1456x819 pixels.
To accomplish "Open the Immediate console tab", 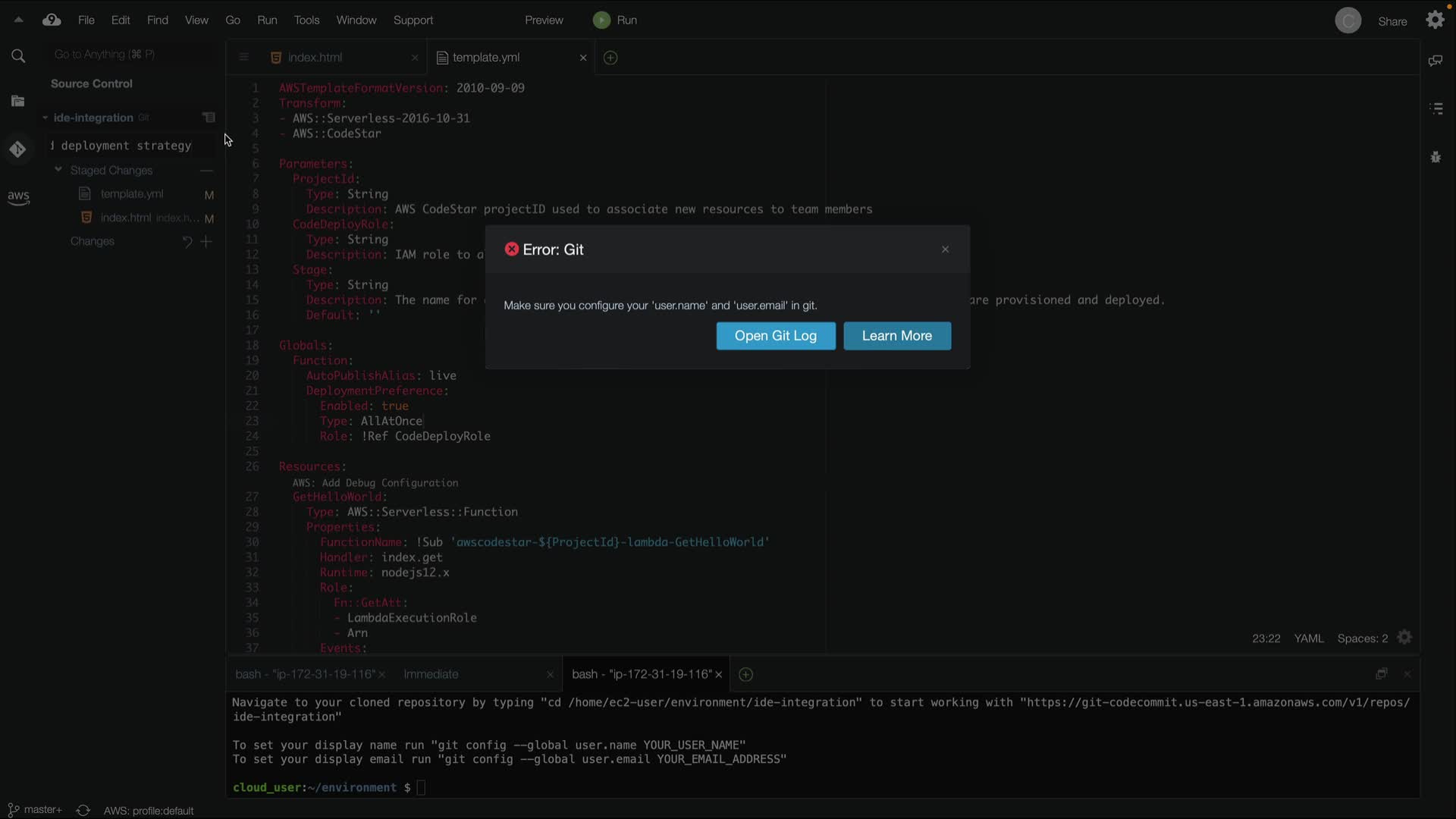I will [x=431, y=674].
